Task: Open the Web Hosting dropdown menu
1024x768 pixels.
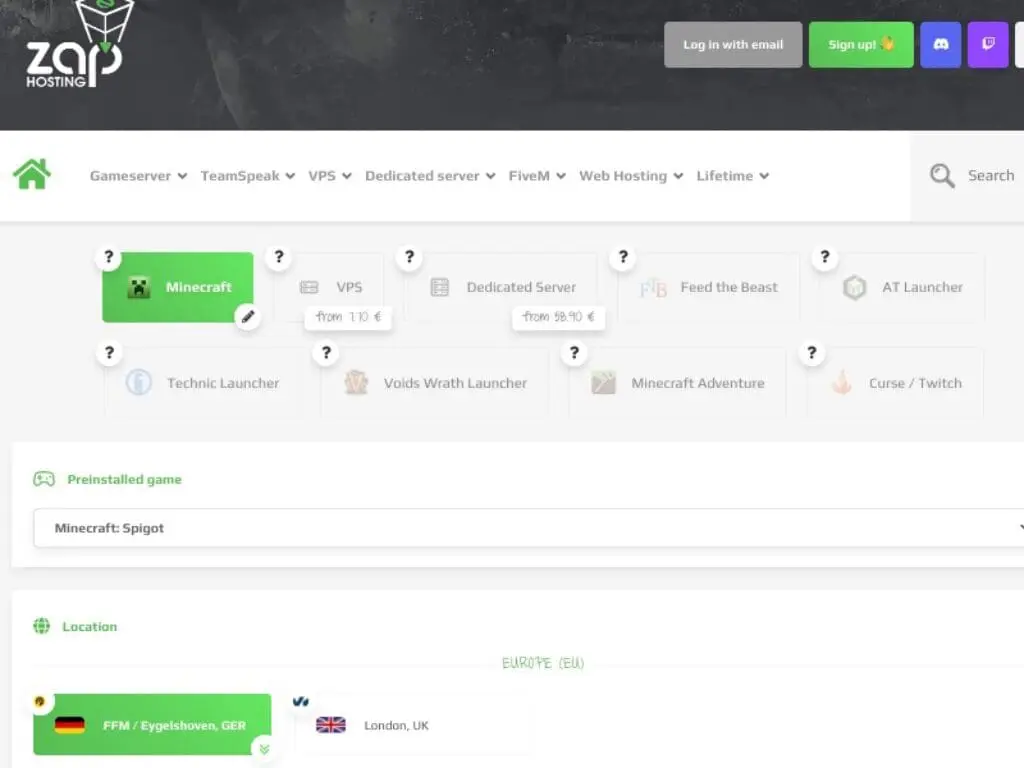Action: (x=631, y=176)
